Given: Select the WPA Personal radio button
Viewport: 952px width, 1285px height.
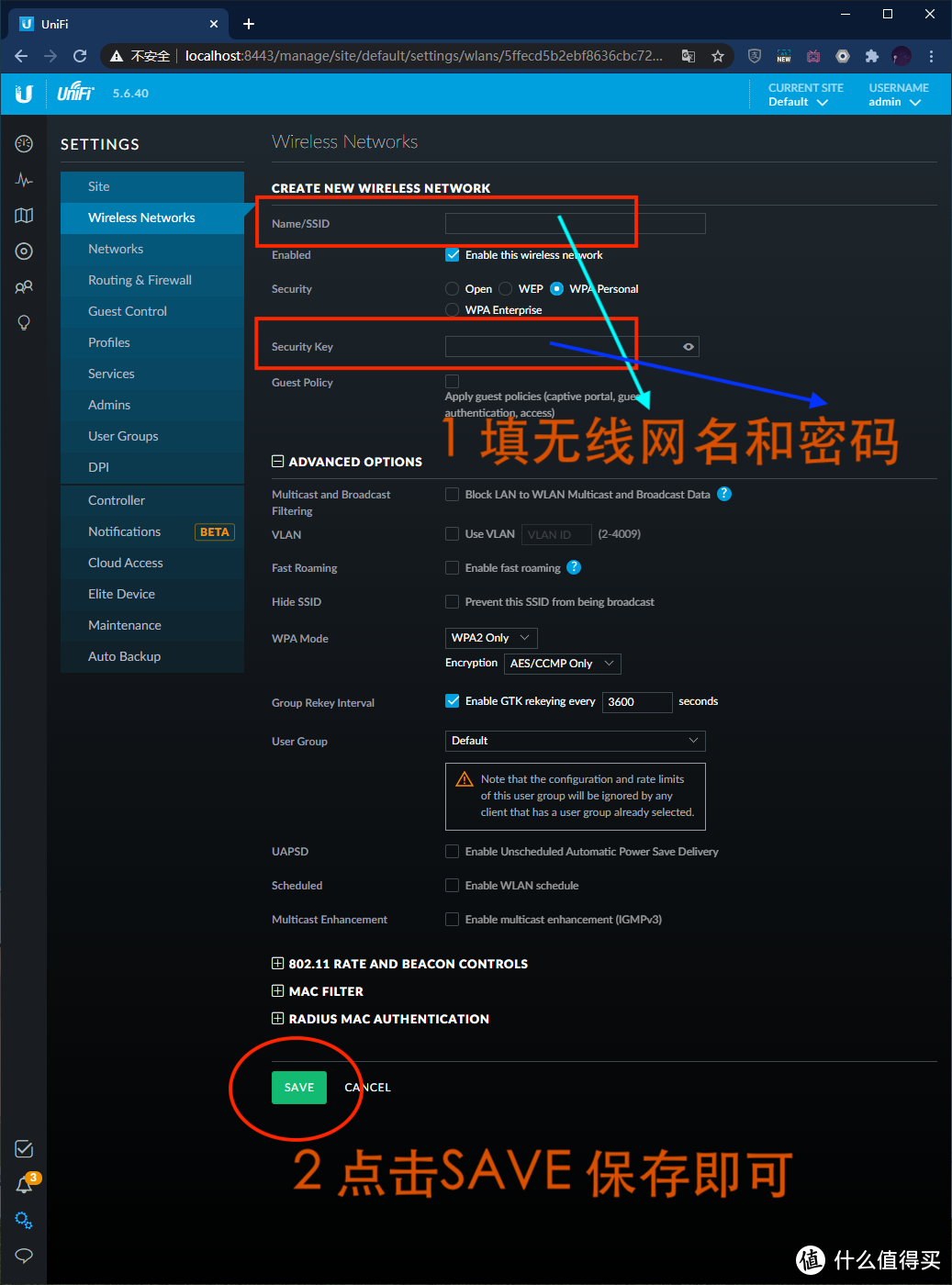Looking at the screenshot, I should point(556,288).
